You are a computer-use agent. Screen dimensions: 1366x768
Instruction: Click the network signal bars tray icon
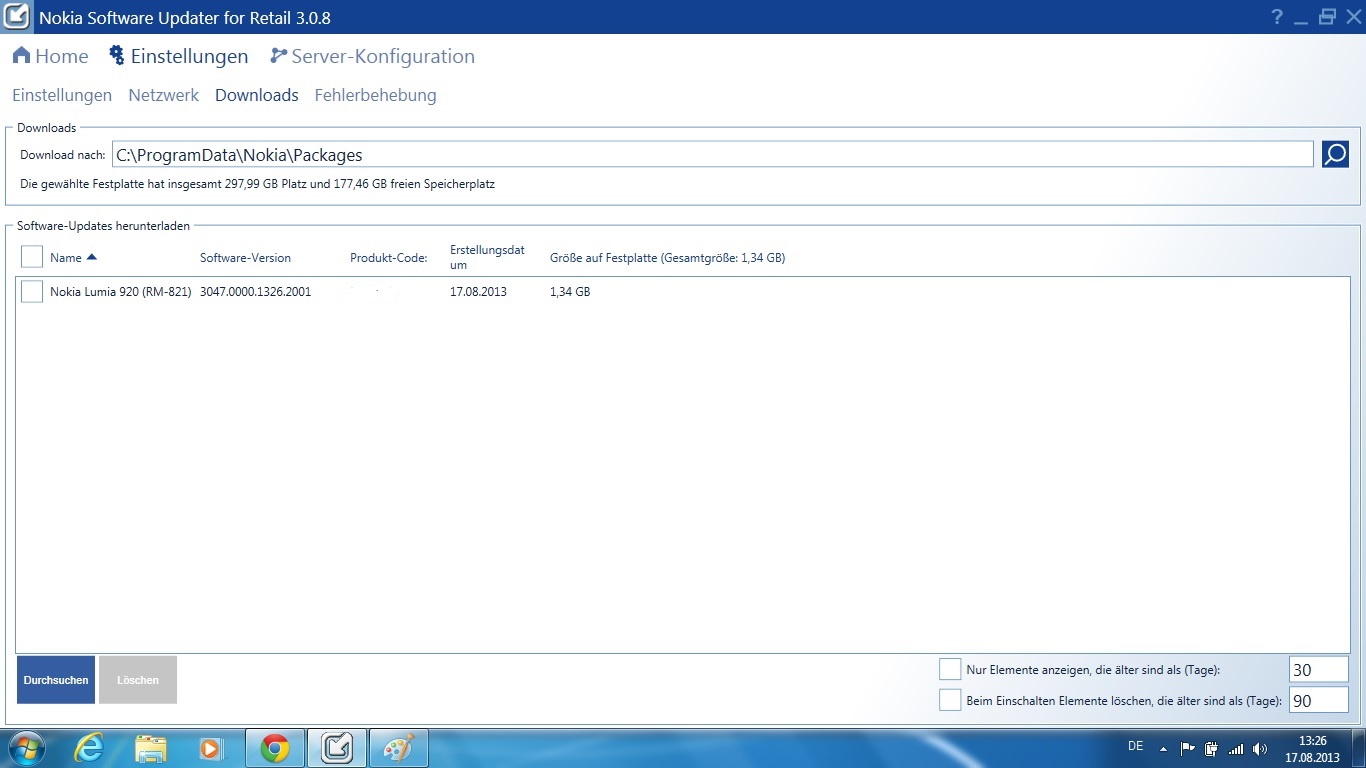[x=1236, y=748]
